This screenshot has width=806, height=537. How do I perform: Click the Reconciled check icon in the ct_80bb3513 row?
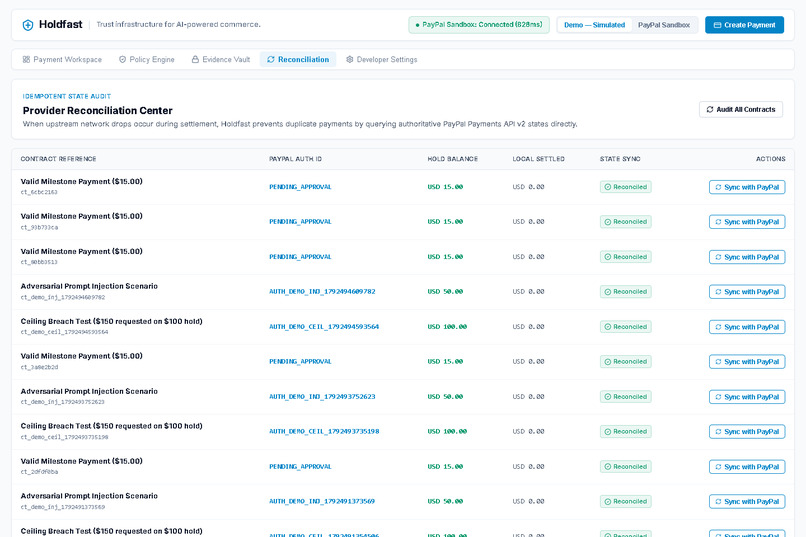[608, 257]
